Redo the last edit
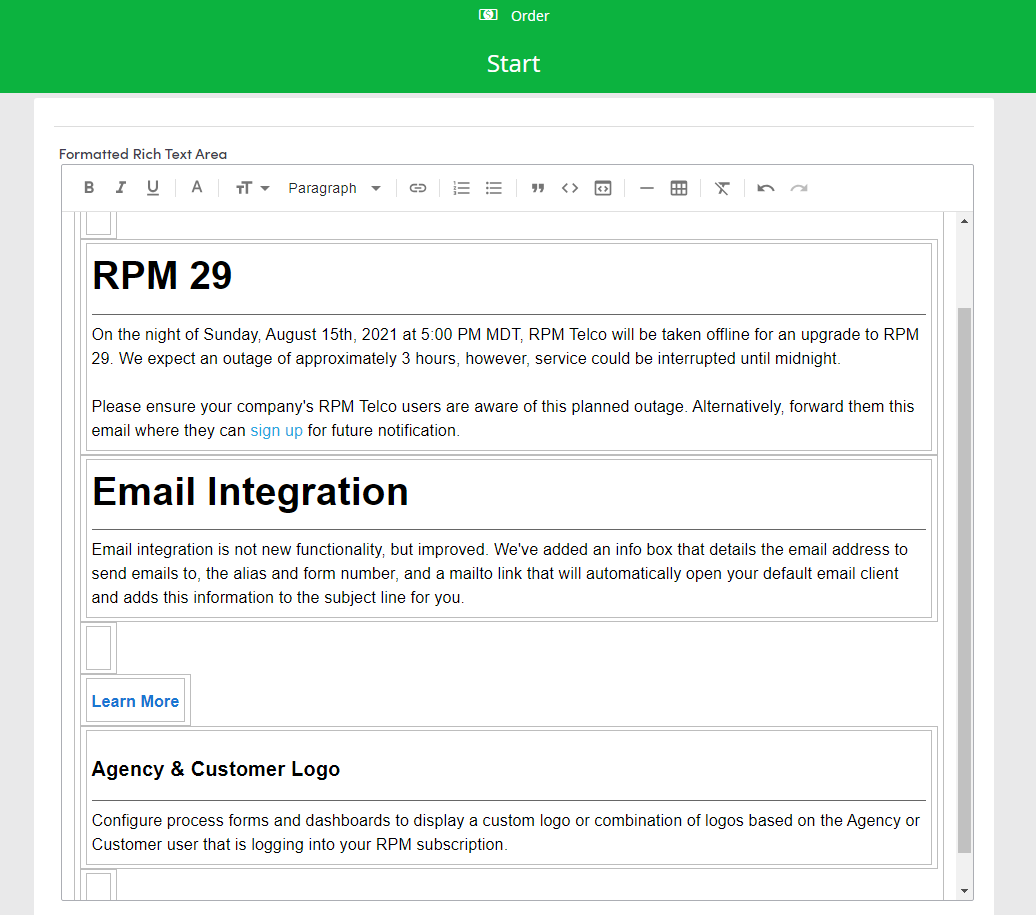Image resolution: width=1036 pixels, height=915 pixels. coord(799,188)
